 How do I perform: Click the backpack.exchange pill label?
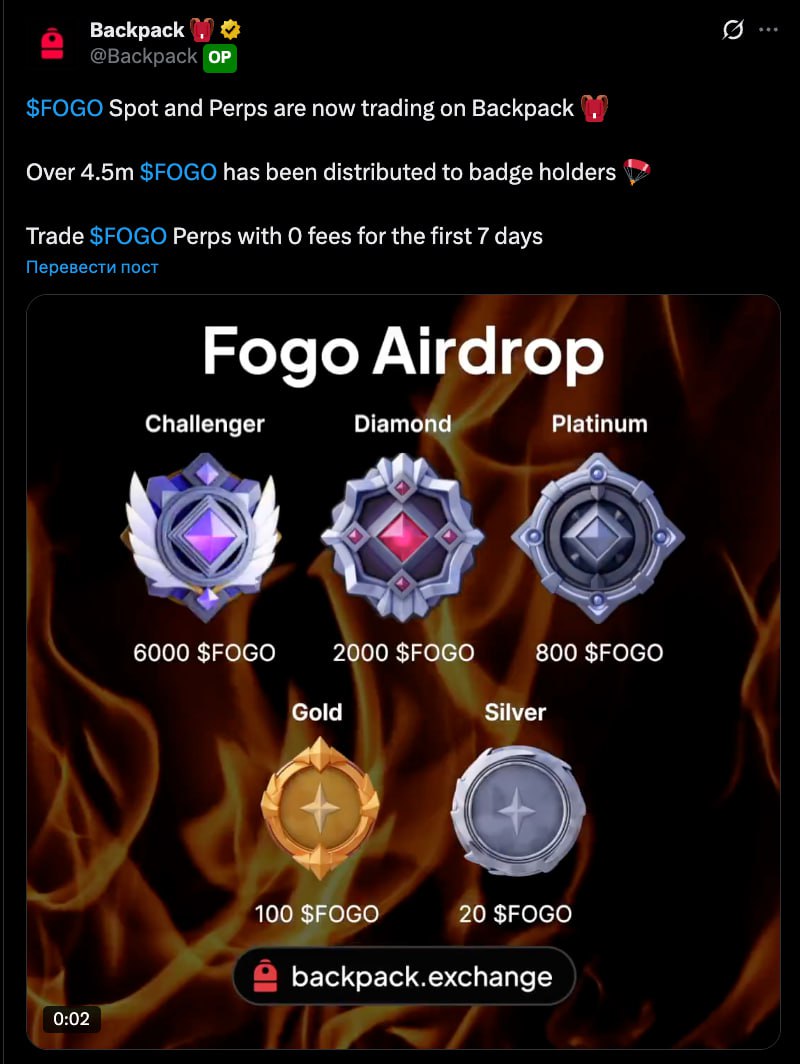[404, 976]
